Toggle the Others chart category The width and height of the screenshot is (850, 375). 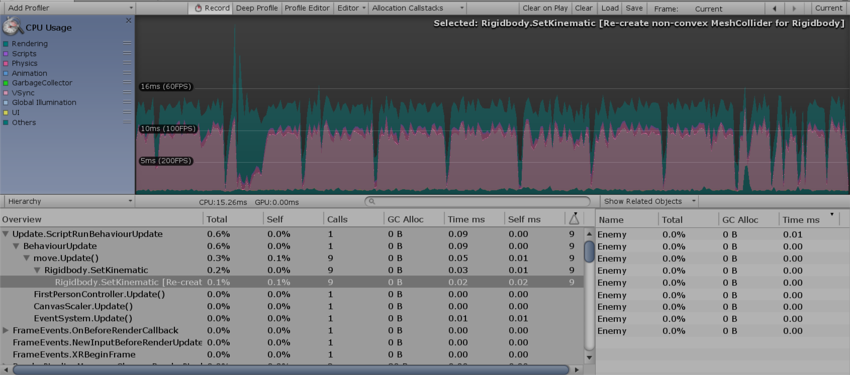[5, 122]
